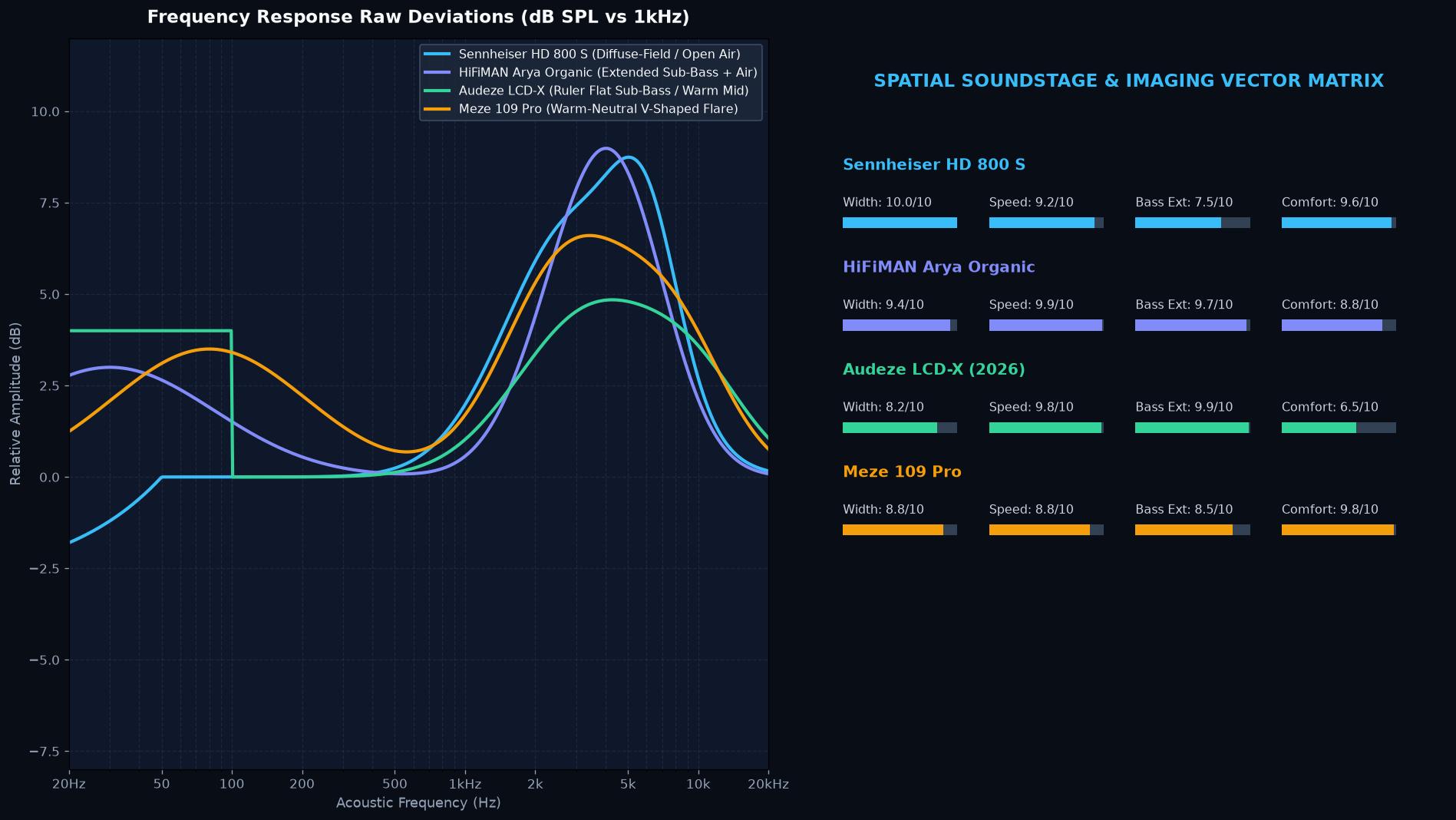Screen dimensions: 1456x820
Task: Click Sennheiser Comfort 9.6/10 bar
Action: (1339, 223)
